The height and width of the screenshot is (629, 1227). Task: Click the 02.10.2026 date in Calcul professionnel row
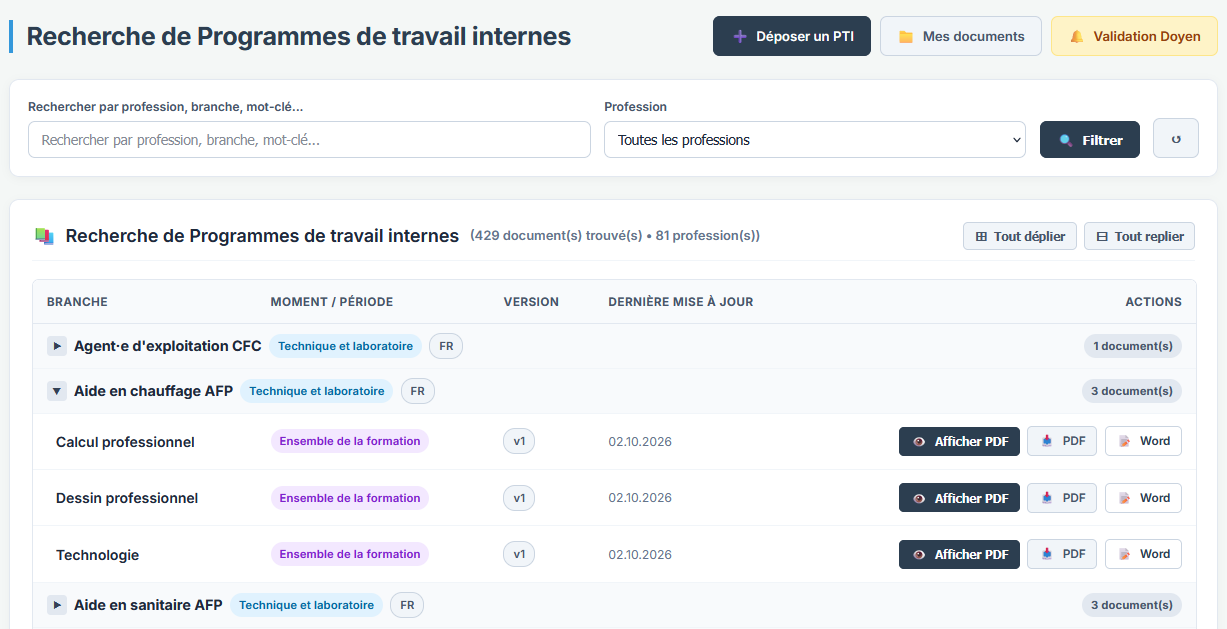point(640,442)
